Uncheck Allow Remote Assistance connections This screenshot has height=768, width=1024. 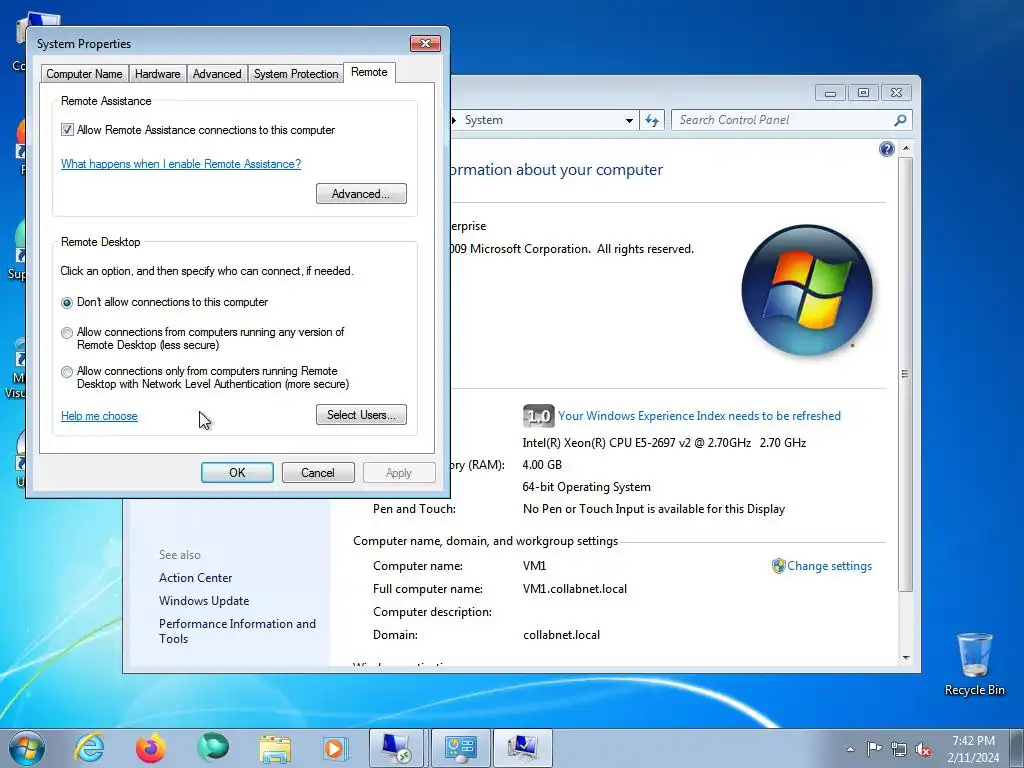pos(67,130)
